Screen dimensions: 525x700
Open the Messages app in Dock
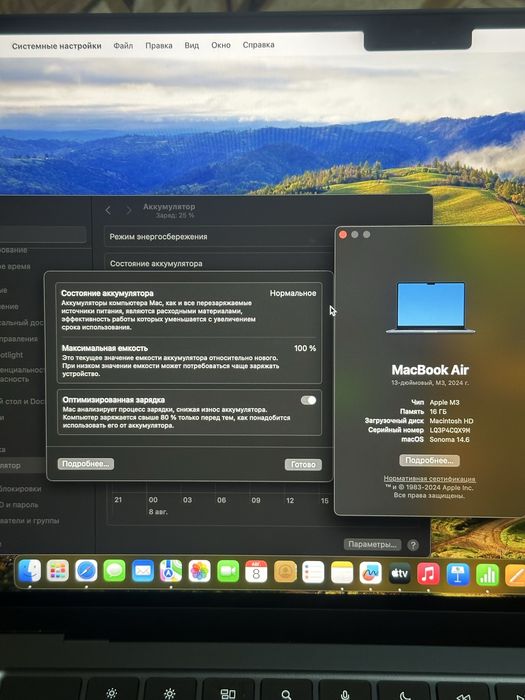[114, 571]
